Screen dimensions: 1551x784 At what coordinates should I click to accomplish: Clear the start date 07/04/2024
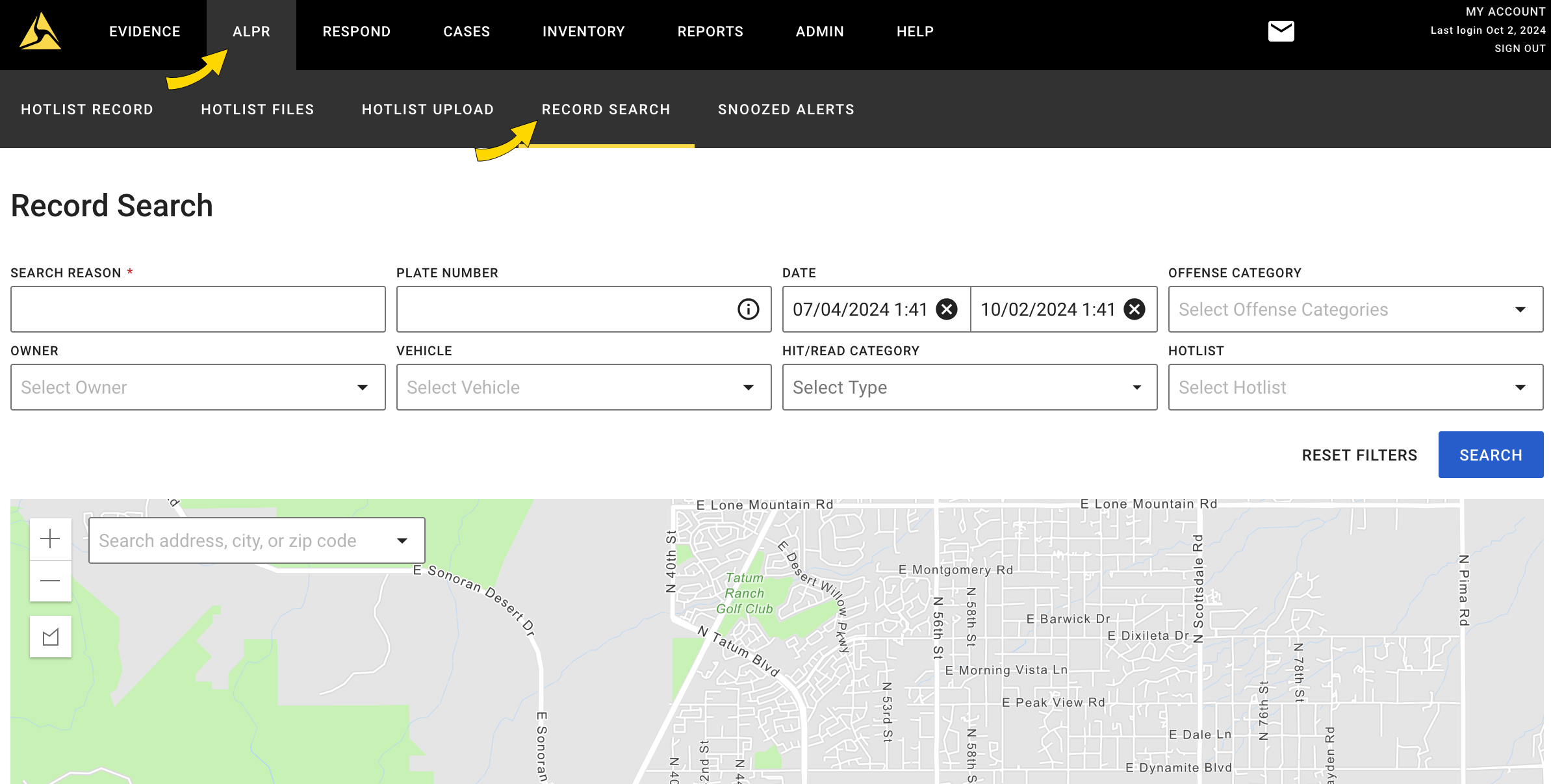(947, 309)
